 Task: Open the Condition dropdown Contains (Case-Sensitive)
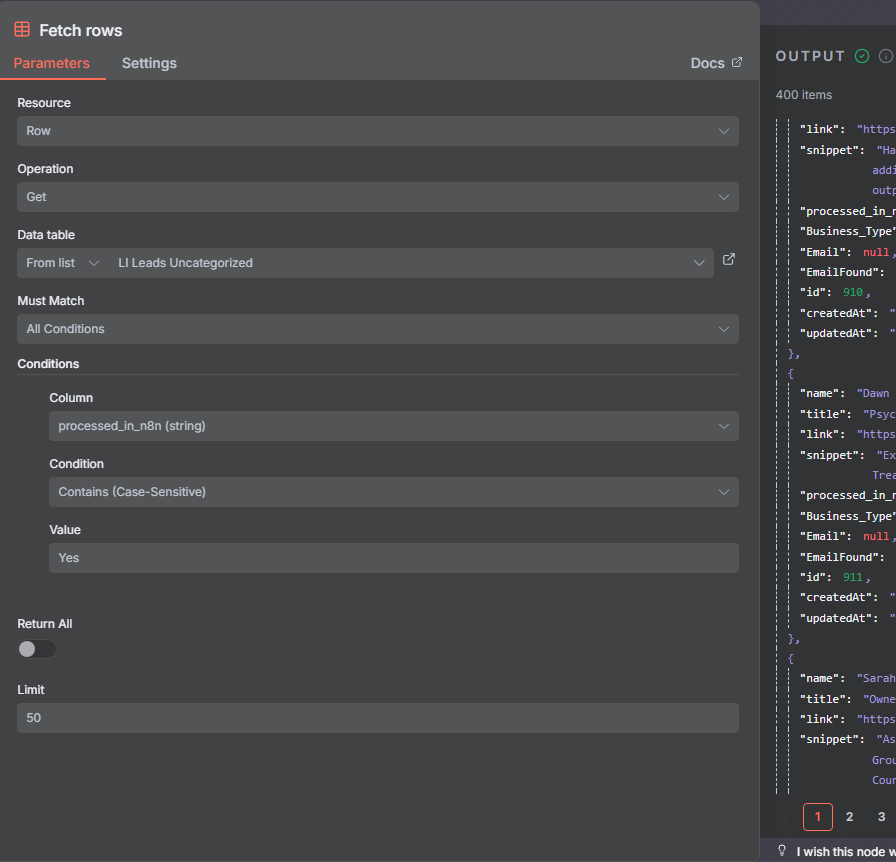394,492
